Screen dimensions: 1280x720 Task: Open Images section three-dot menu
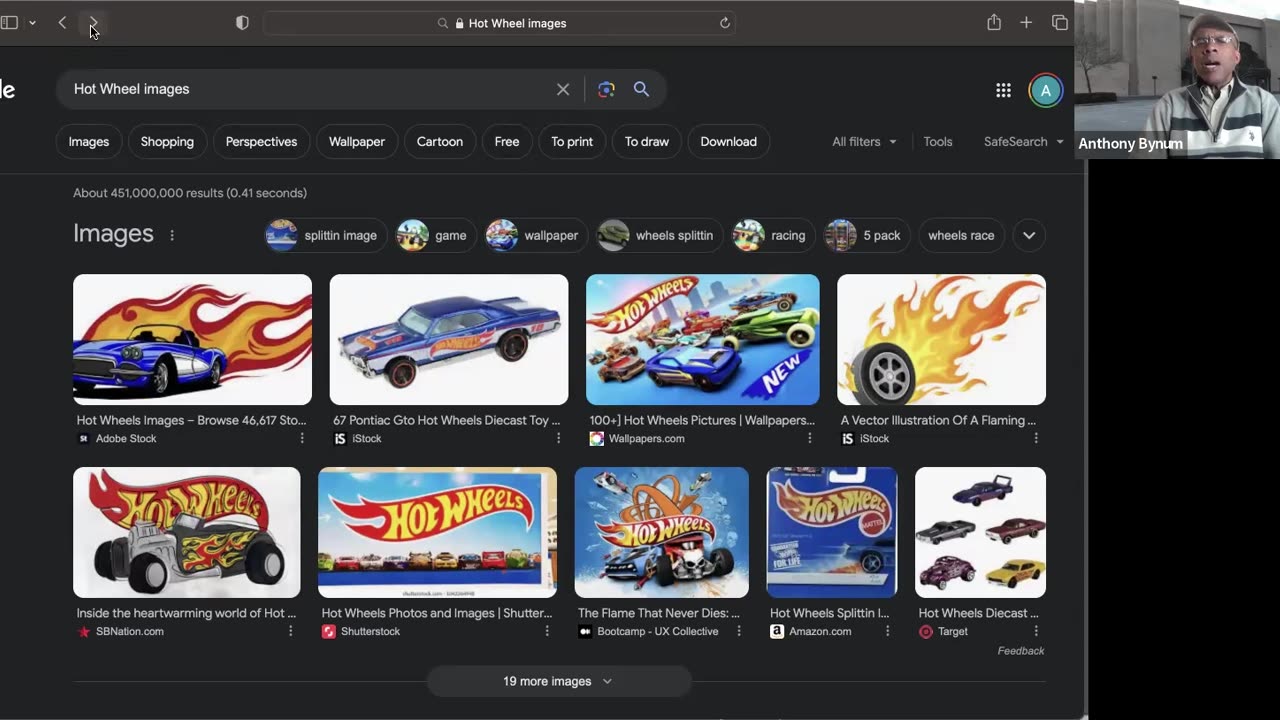pos(172,235)
